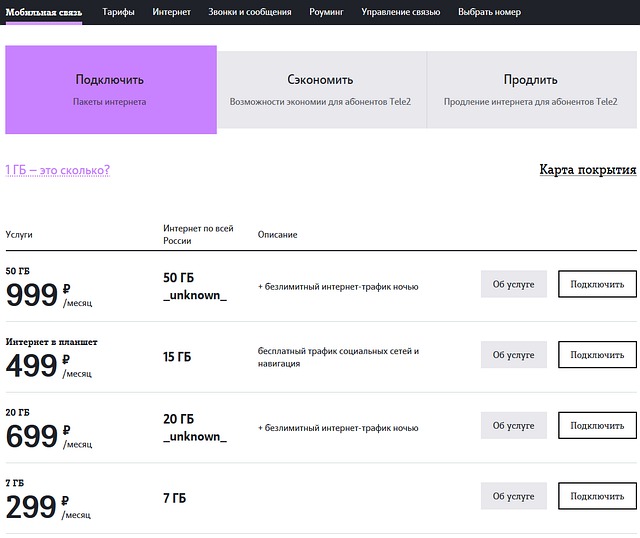Open the Роуминг menu item
The image size is (640, 538).
point(326,12)
